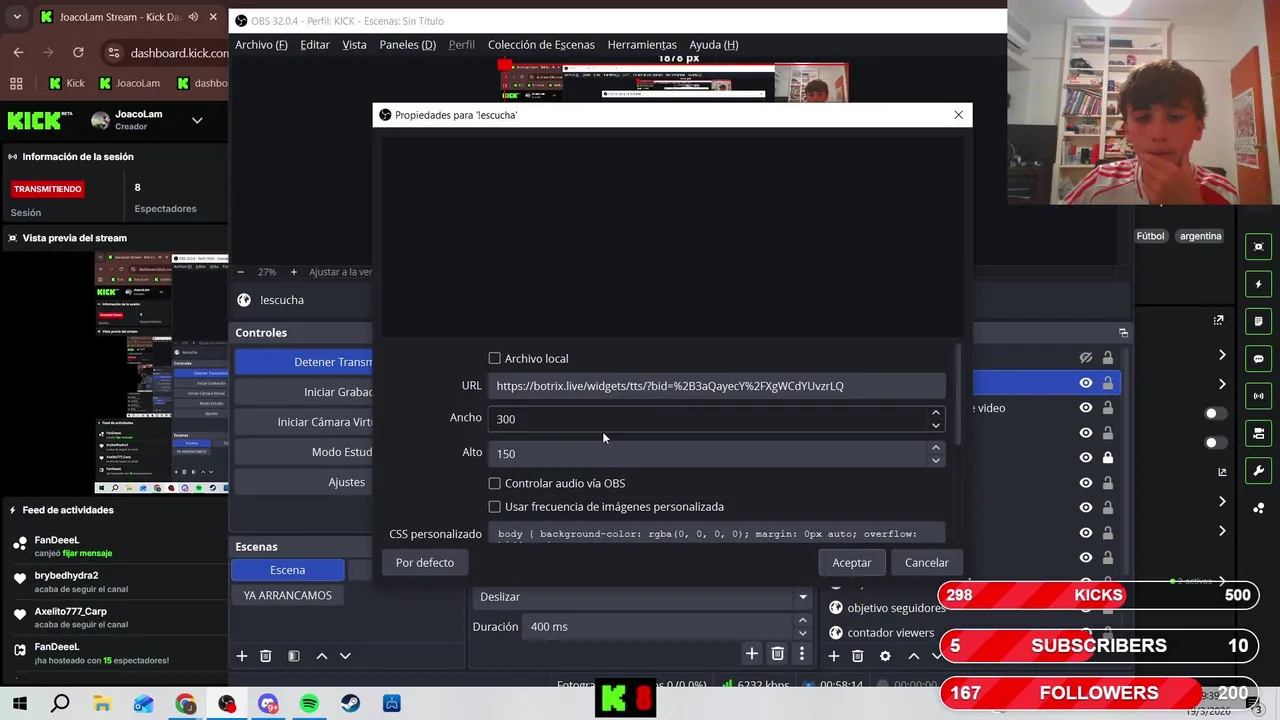Add a new scene in OBS Escenas panel
The height and width of the screenshot is (720, 1280).
[241, 656]
